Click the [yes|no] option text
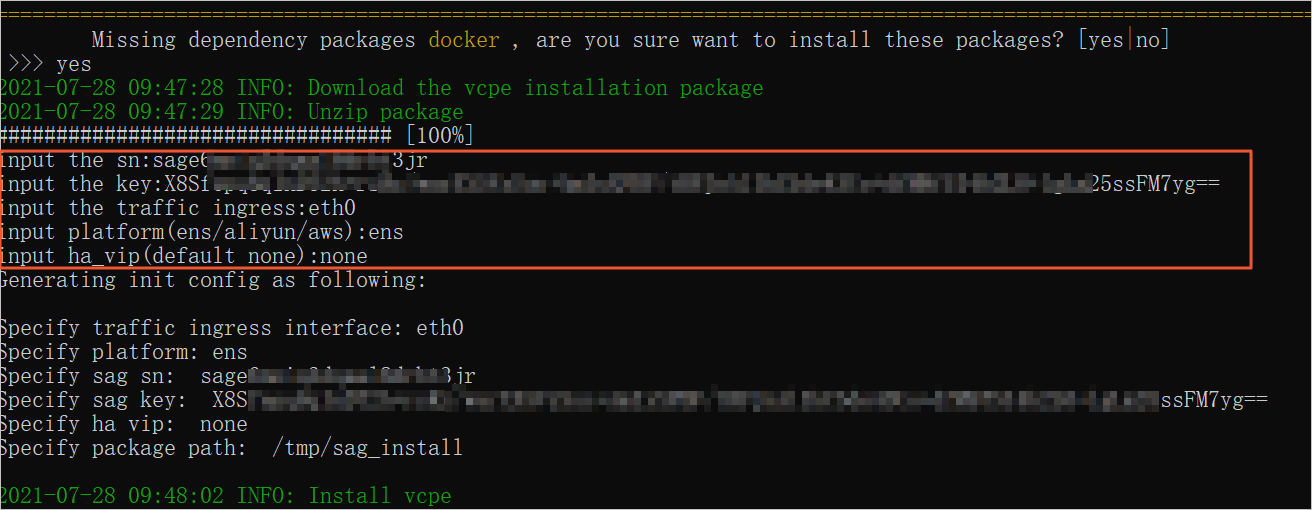This screenshot has height=510, width=1312. [x=1123, y=40]
